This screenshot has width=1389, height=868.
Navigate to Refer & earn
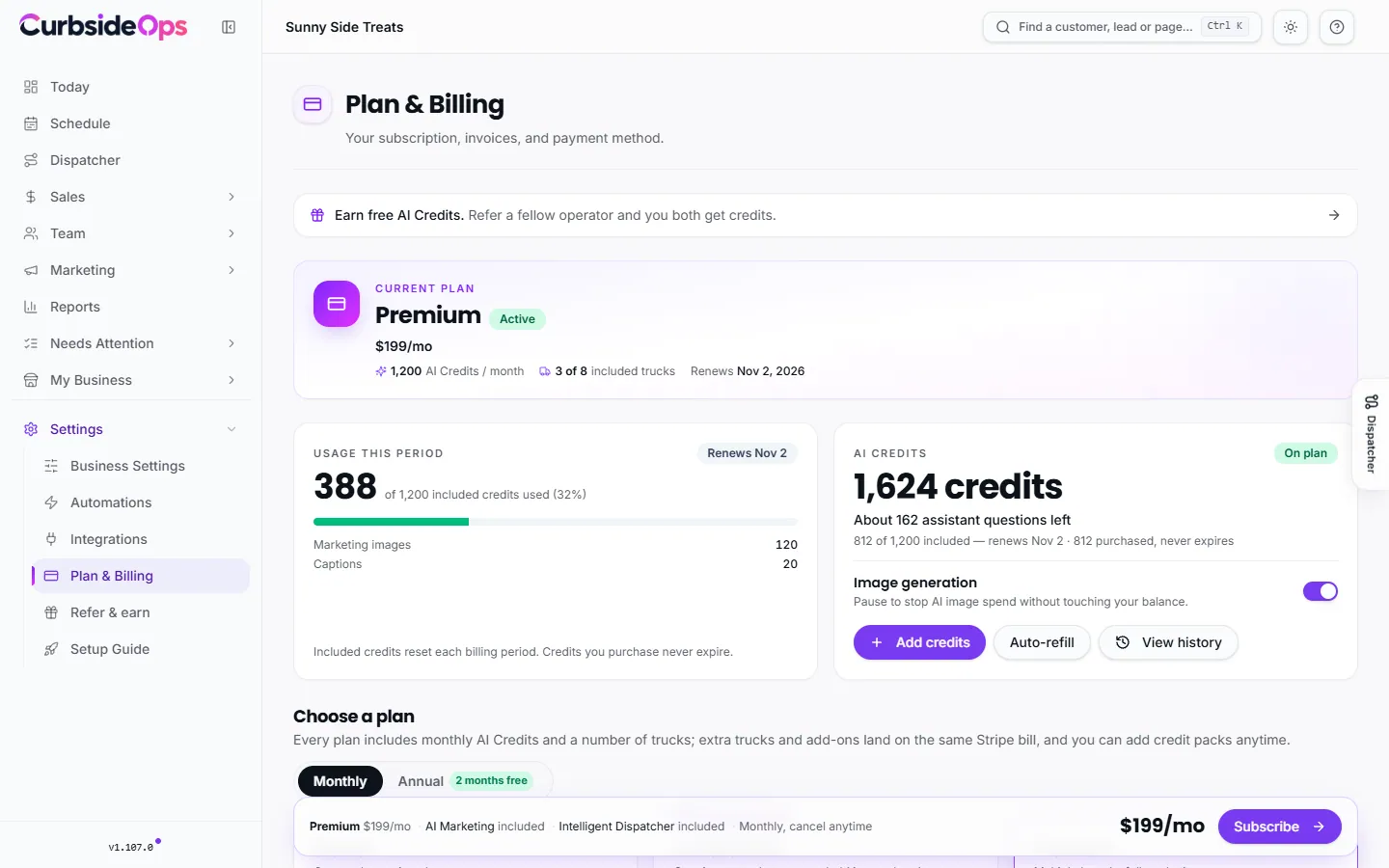[141, 612]
